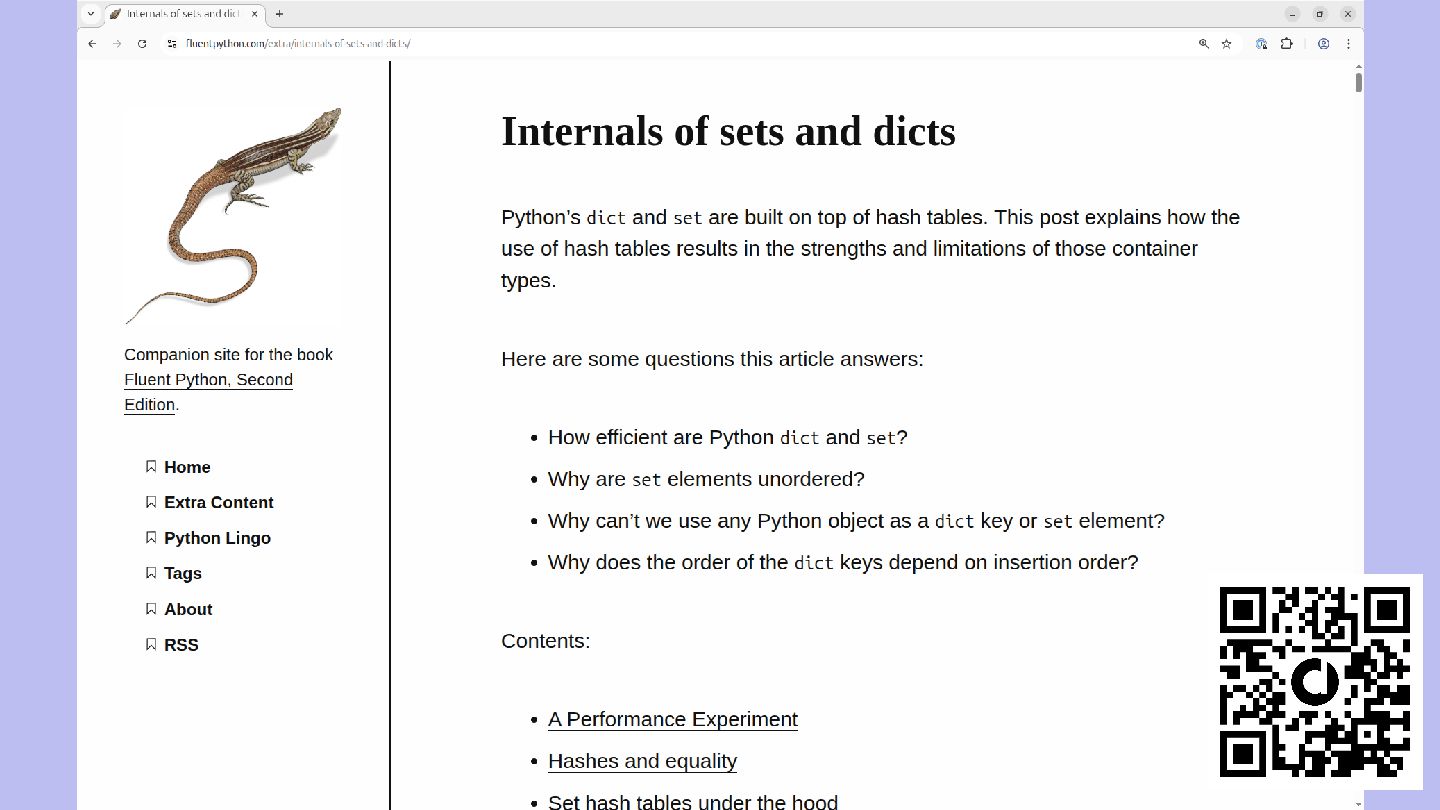1440x810 pixels.
Task: Click the page scrollbar down arrow
Action: point(1358,803)
